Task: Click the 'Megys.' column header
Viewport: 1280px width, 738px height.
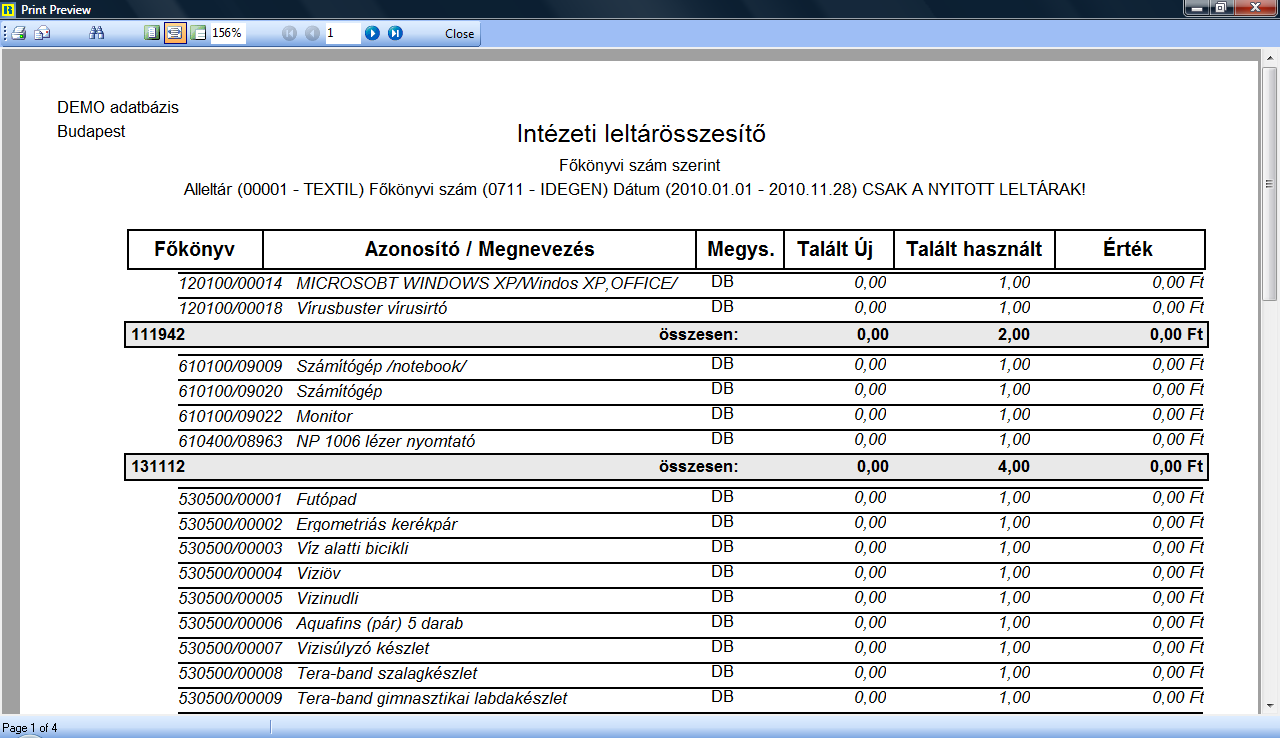Action: [x=740, y=249]
